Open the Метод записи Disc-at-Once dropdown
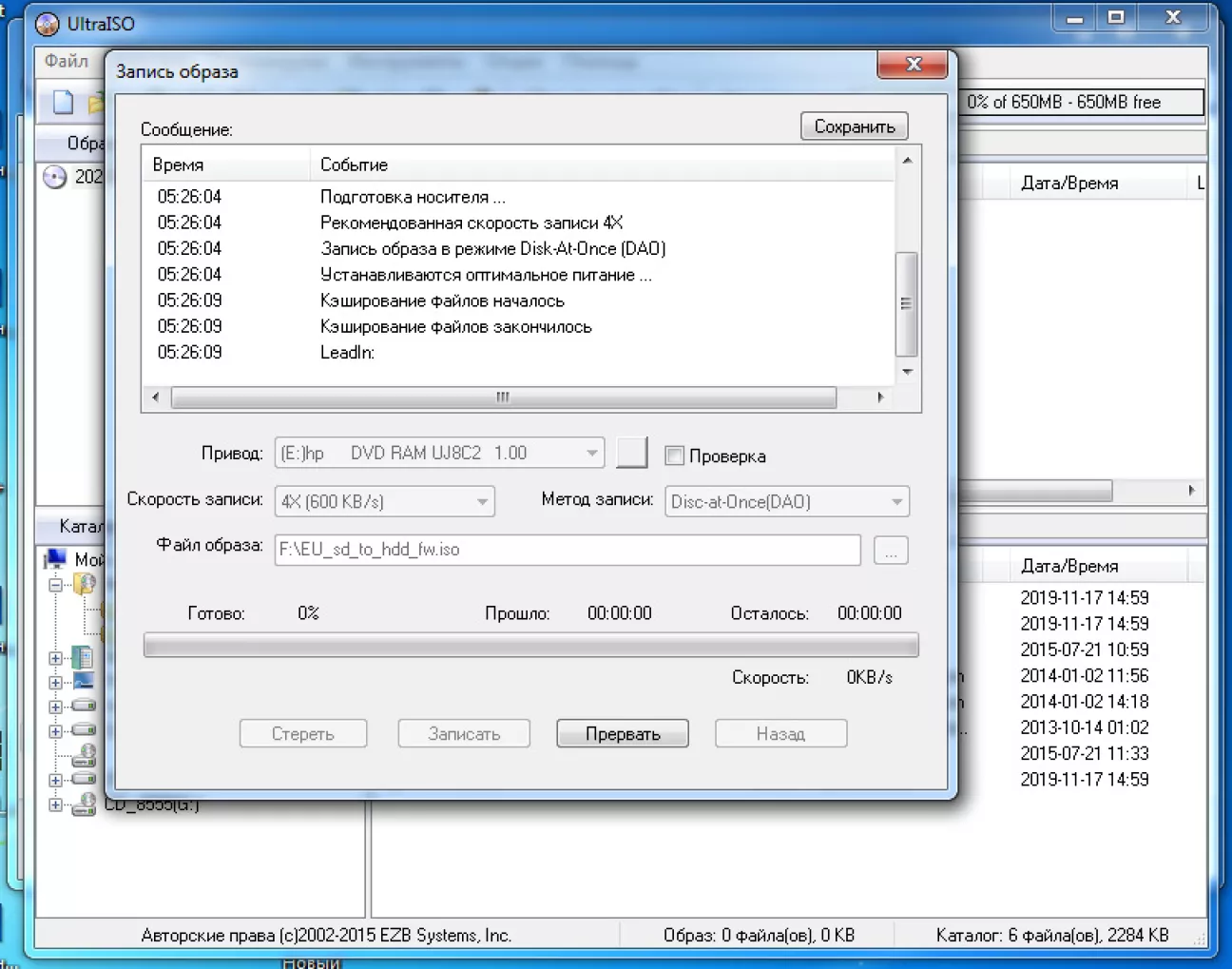This screenshot has height=969, width=1232. point(895,502)
